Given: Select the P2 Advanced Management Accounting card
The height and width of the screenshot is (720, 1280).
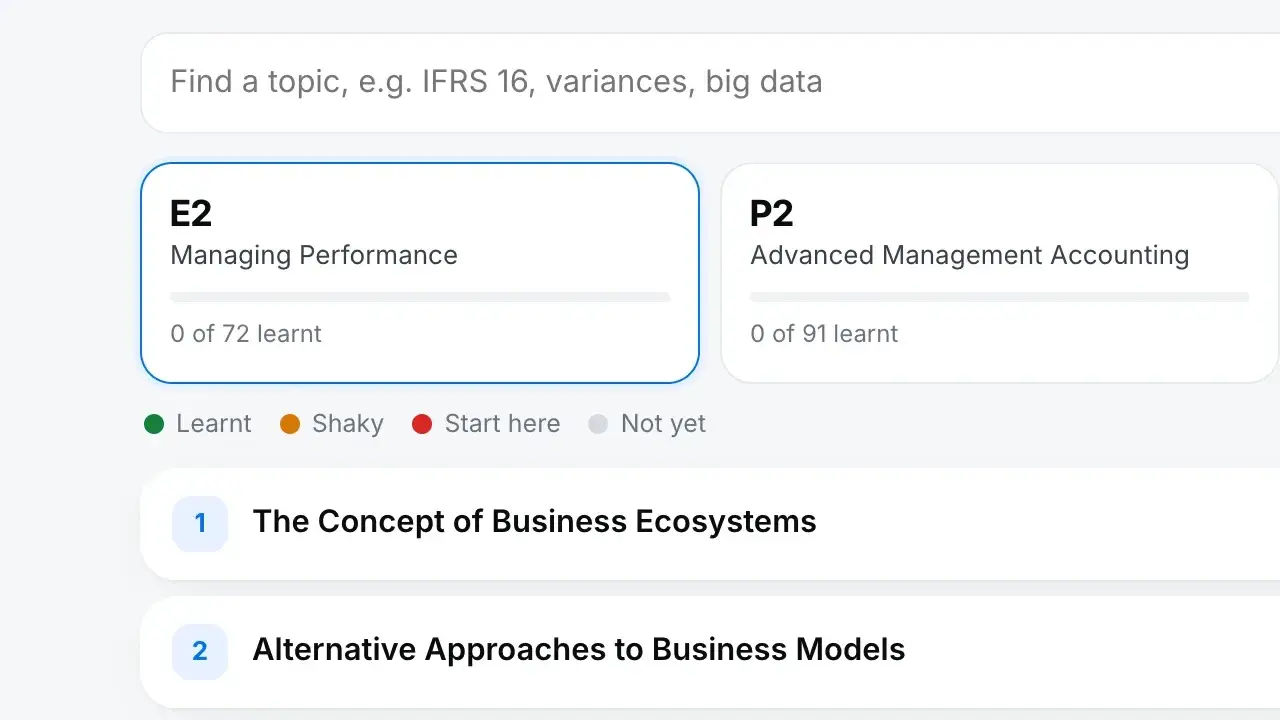Looking at the screenshot, I should click(1000, 273).
